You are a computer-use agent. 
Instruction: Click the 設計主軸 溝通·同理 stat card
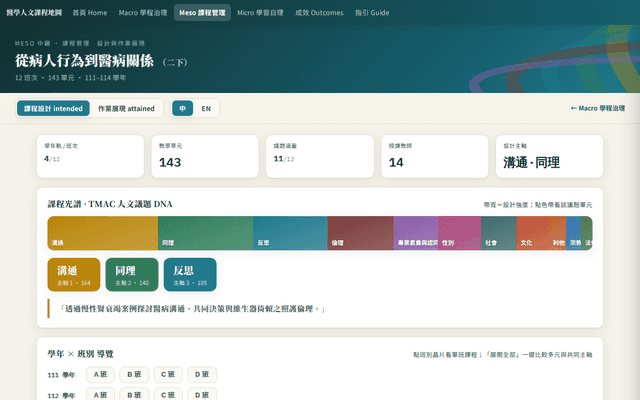549,157
